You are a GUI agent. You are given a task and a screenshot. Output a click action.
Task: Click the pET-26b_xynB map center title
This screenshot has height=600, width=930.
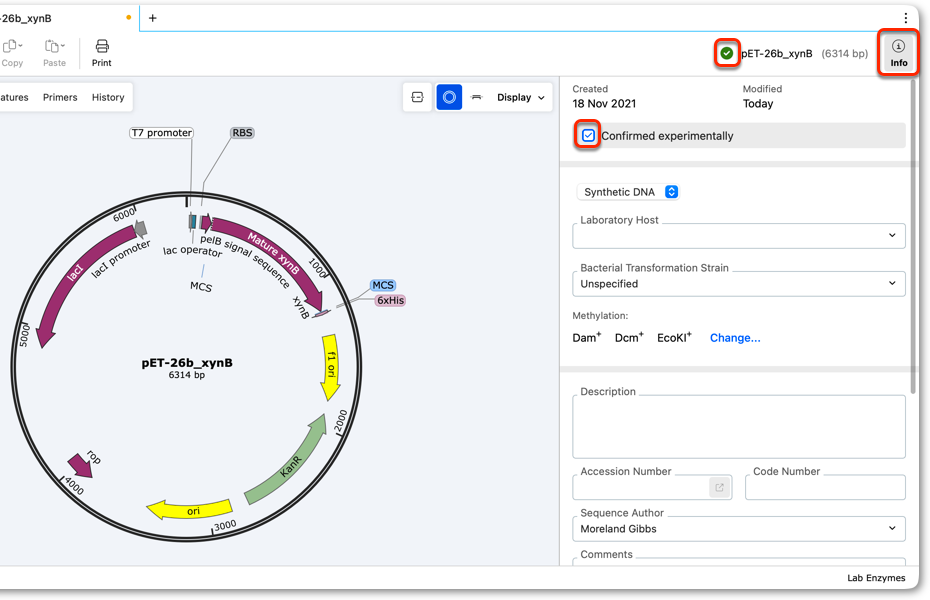187,363
